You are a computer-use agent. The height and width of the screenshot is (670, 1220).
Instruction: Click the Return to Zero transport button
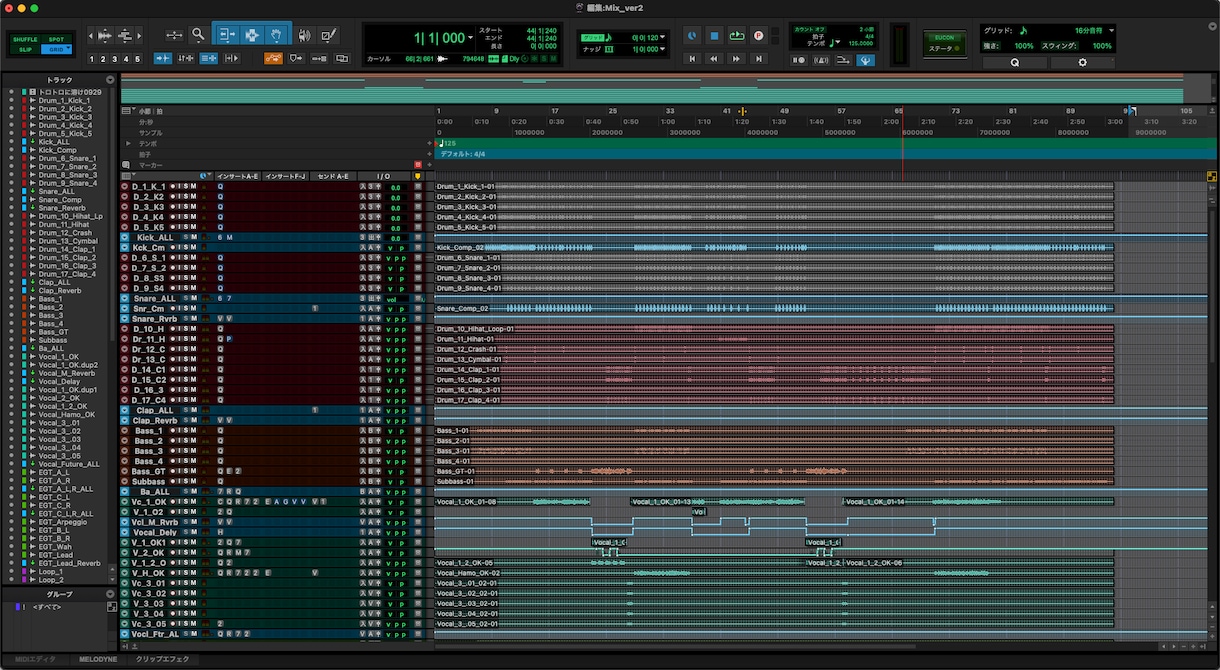click(691, 59)
